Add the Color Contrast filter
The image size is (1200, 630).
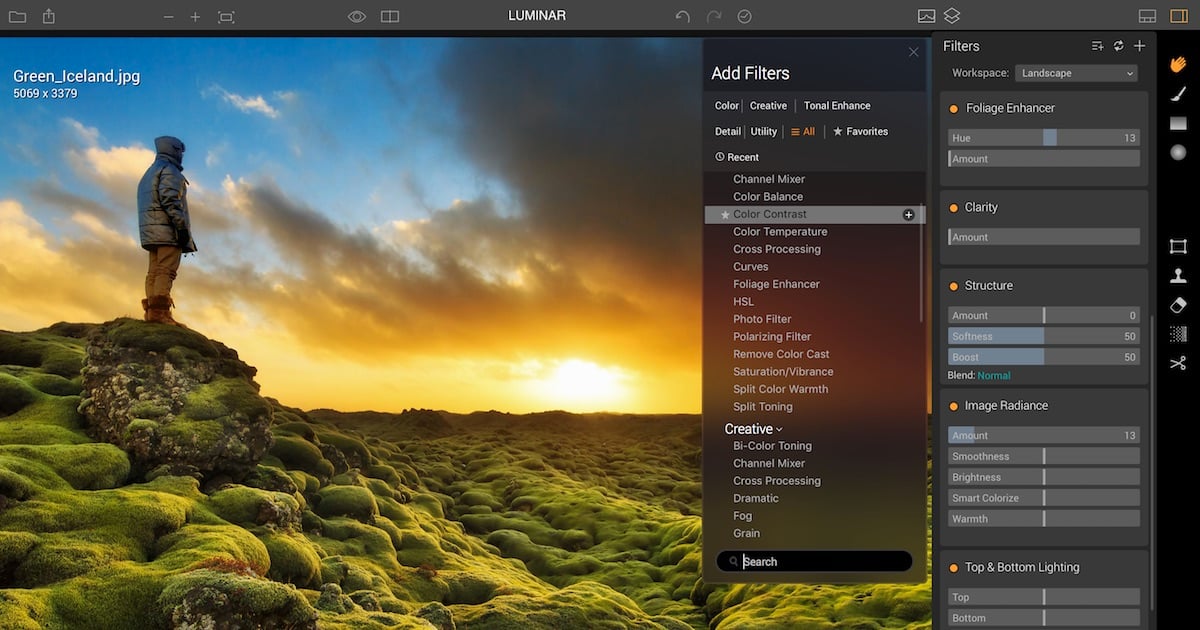[908, 214]
